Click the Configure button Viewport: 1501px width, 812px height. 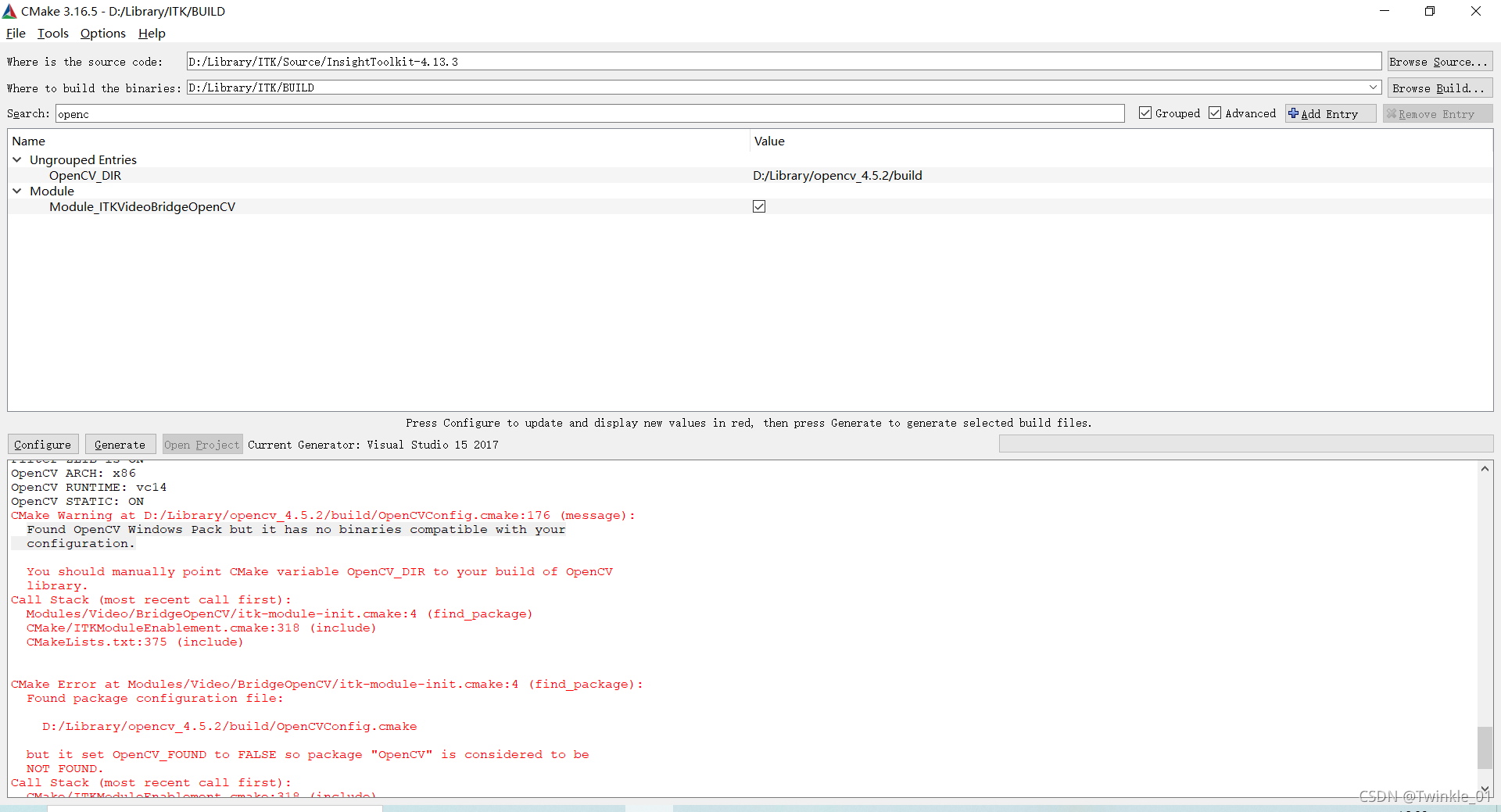tap(43, 445)
